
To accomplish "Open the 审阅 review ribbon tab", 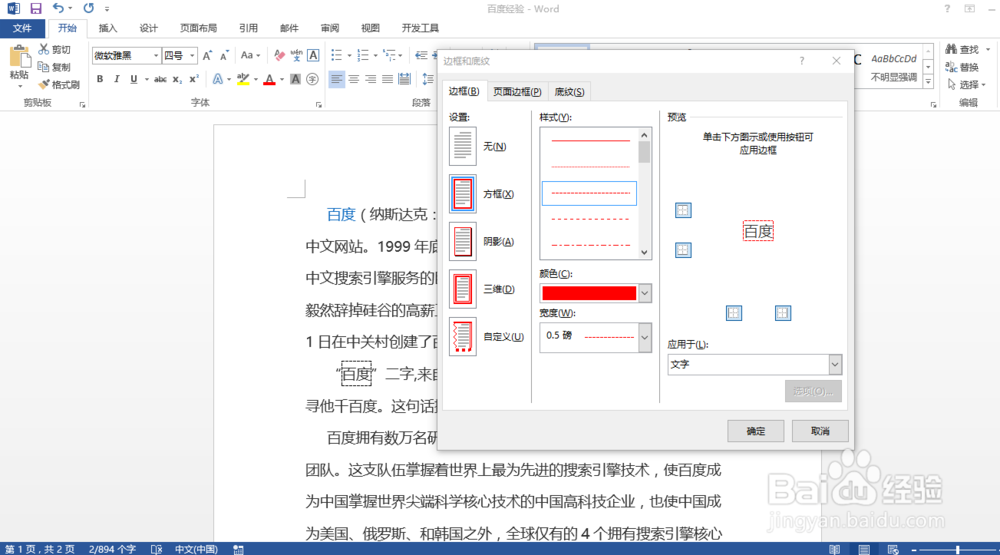I will point(330,28).
